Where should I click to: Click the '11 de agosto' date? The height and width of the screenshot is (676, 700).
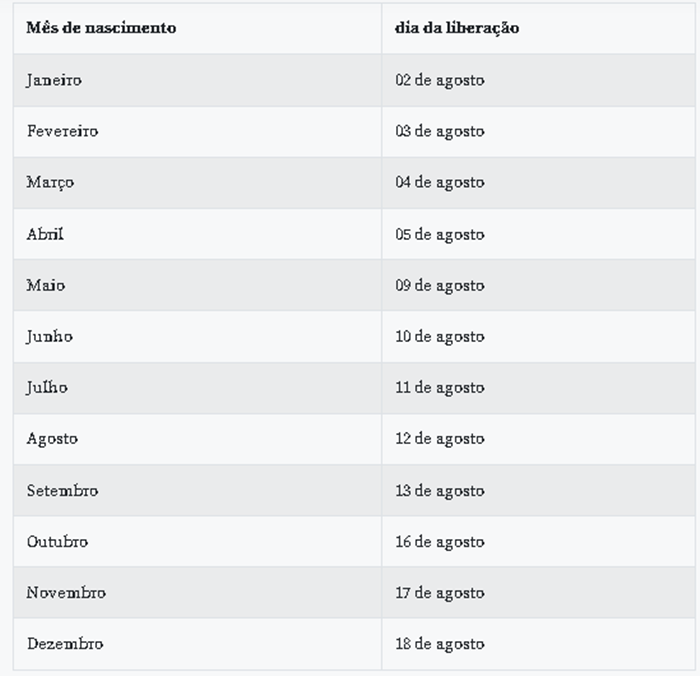point(440,388)
